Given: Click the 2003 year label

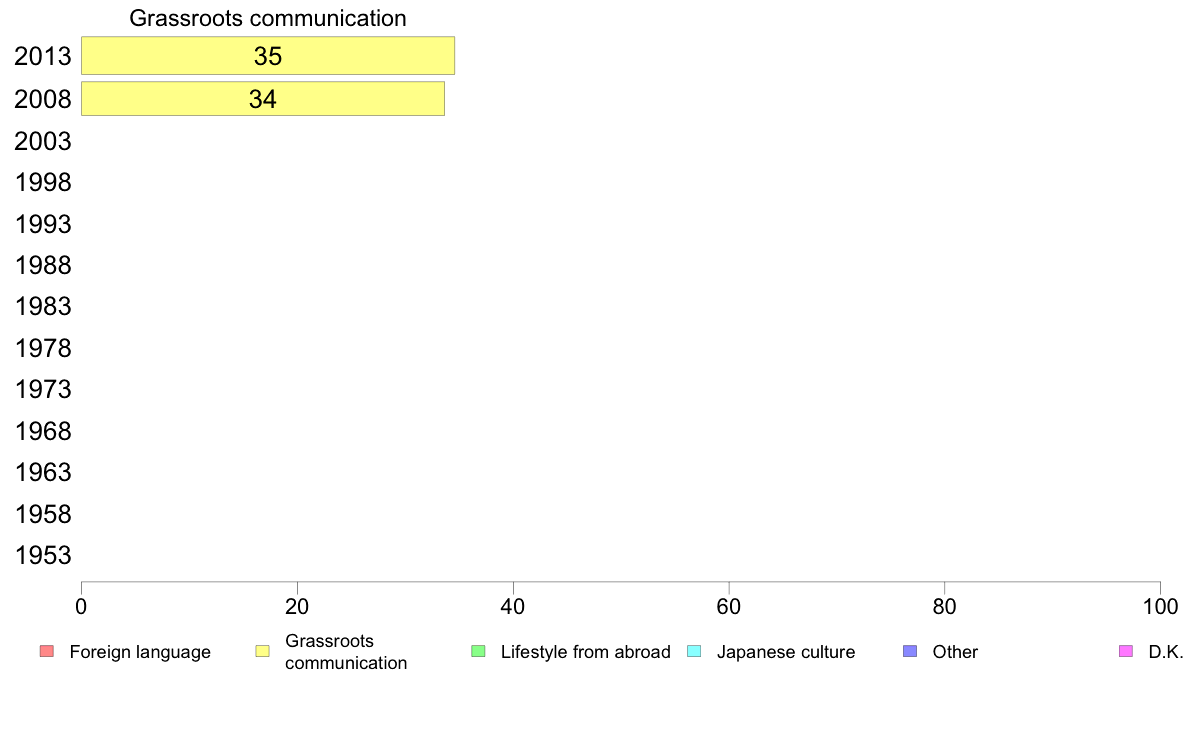Looking at the screenshot, I should click(x=42, y=141).
